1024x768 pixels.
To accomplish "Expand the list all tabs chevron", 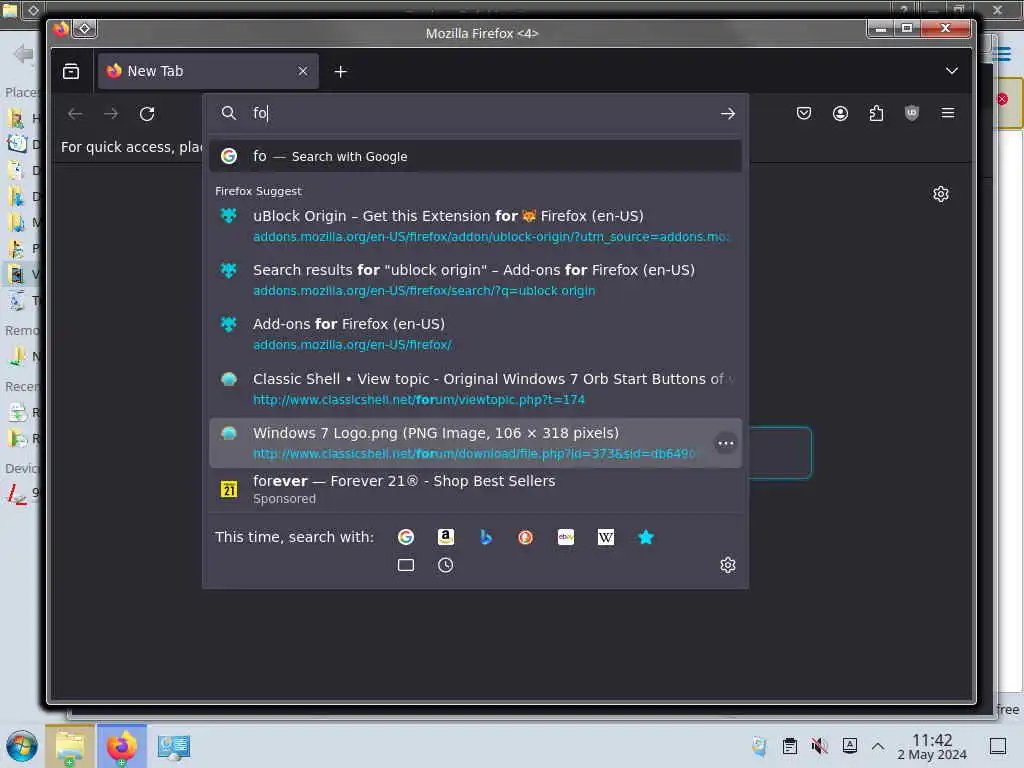I will (952, 71).
